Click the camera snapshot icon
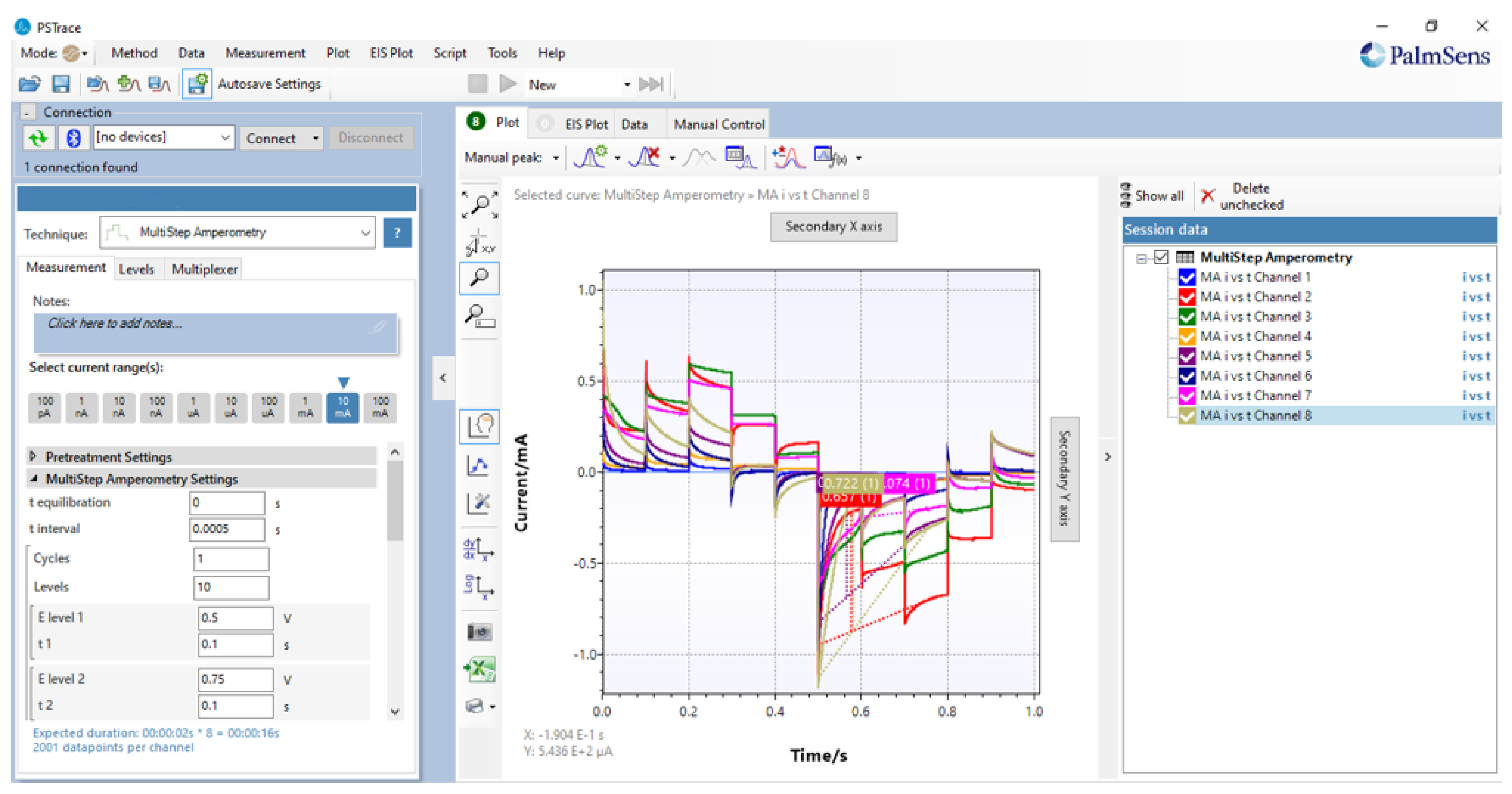This screenshot has width=1512, height=794. pyautogui.click(x=479, y=632)
